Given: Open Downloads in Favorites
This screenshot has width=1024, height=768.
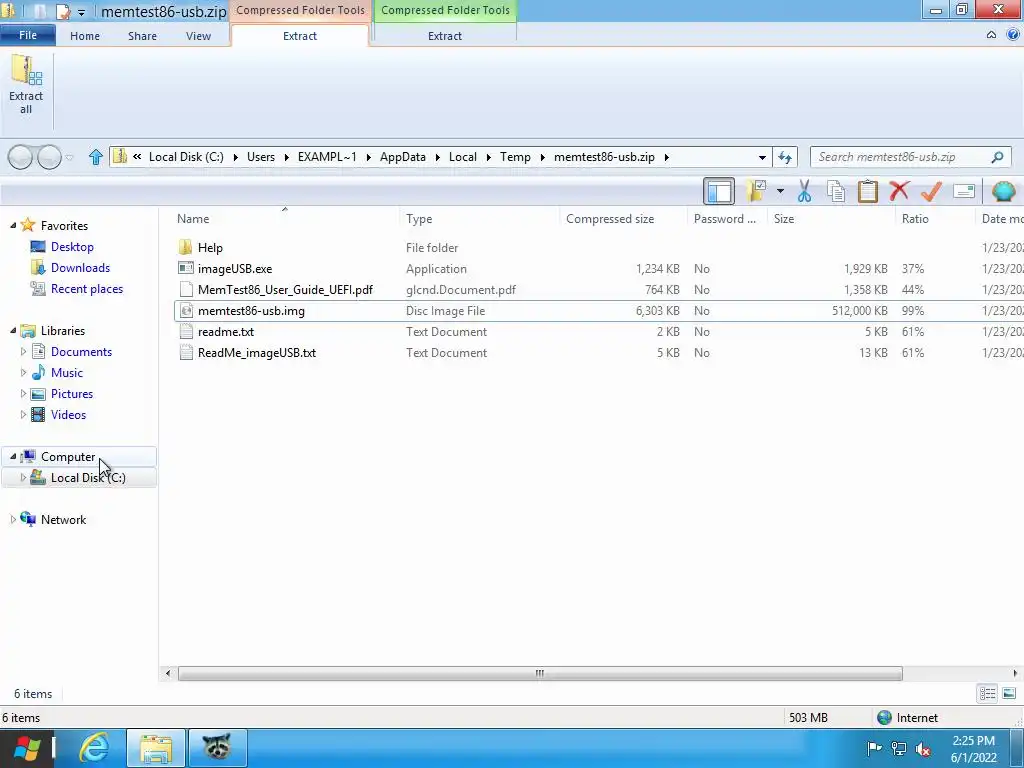Looking at the screenshot, I should pyautogui.click(x=80, y=268).
